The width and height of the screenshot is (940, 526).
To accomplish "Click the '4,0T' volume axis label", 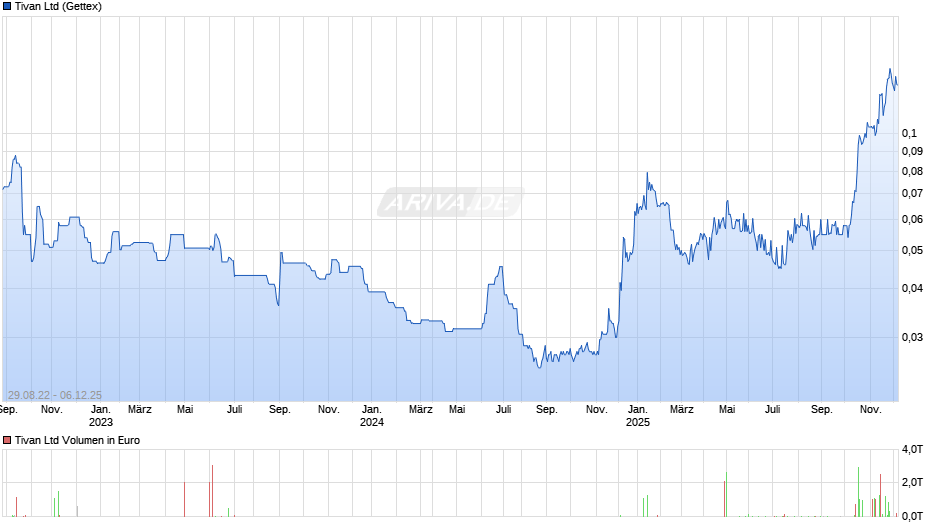I will pos(912,449).
